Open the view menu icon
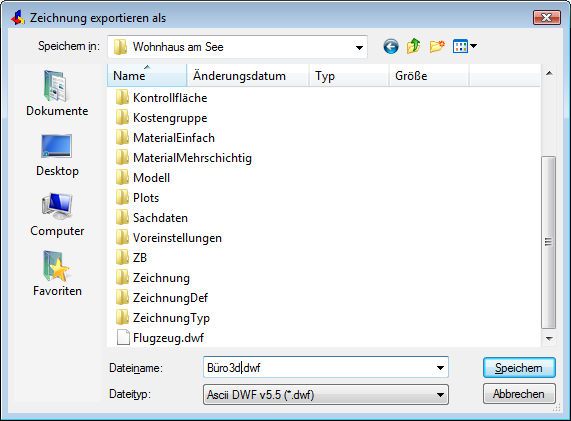This screenshot has width=571, height=421. (464, 46)
